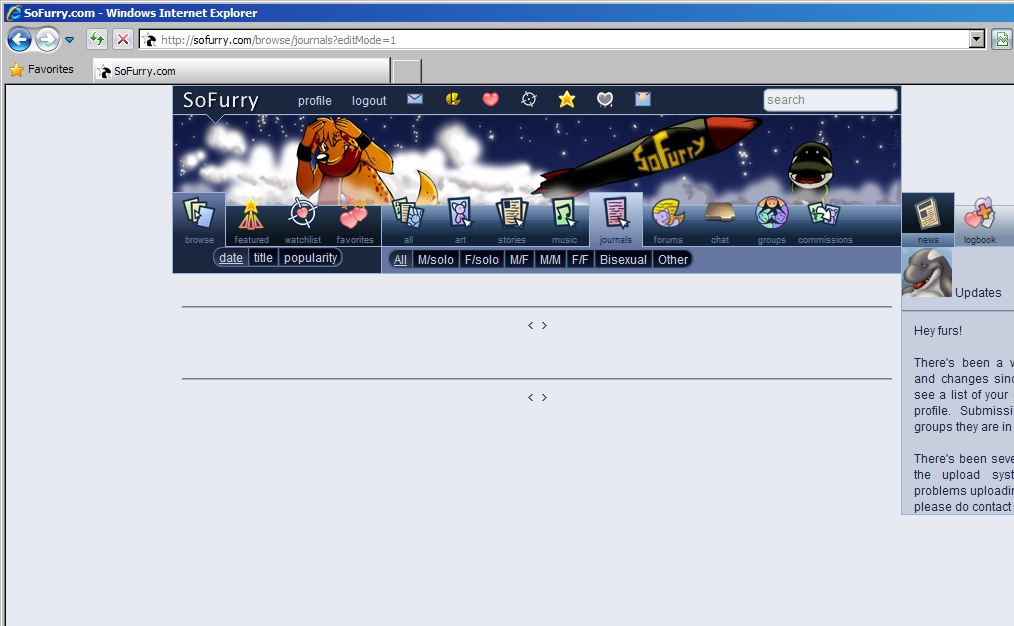Sort journals by date
The image size is (1014, 626).
[231, 257]
